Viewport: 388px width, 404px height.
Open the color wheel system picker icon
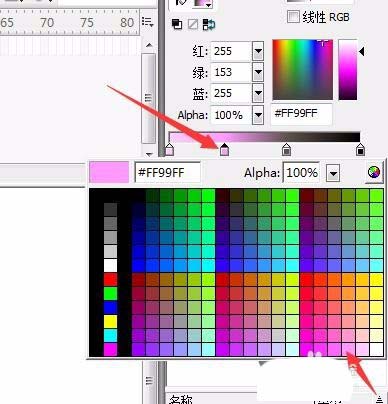click(374, 172)
